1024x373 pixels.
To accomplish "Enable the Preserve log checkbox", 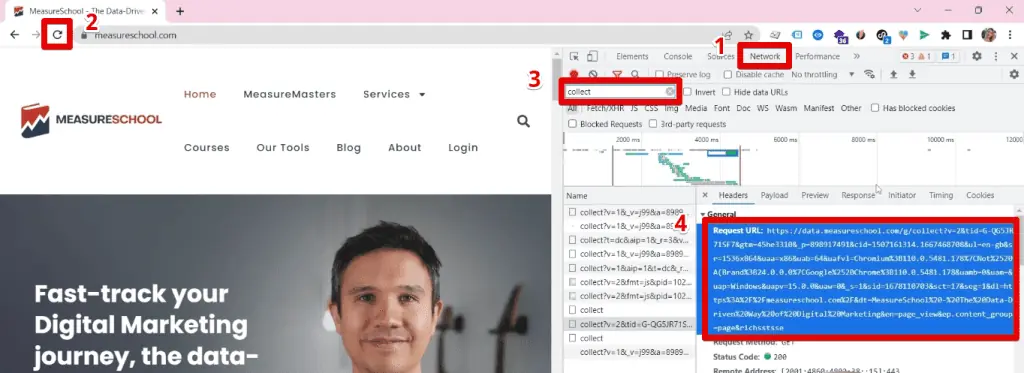I will pyautogui.click(x=659, y=74).
